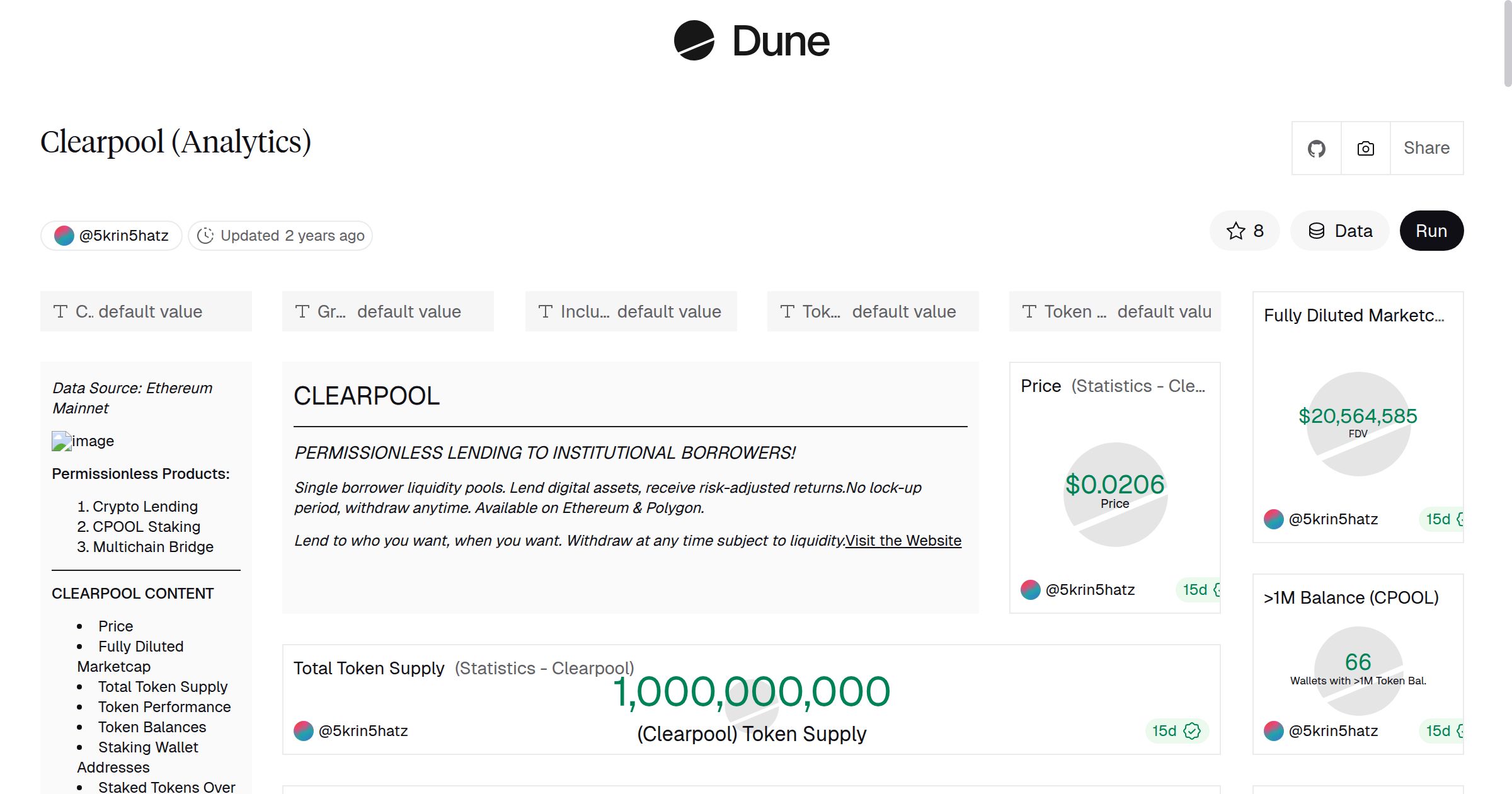The height and width of the screenshot is (794, 1512).
Task: Click the database icon on the Data button
Action: tap(1317, 231)
